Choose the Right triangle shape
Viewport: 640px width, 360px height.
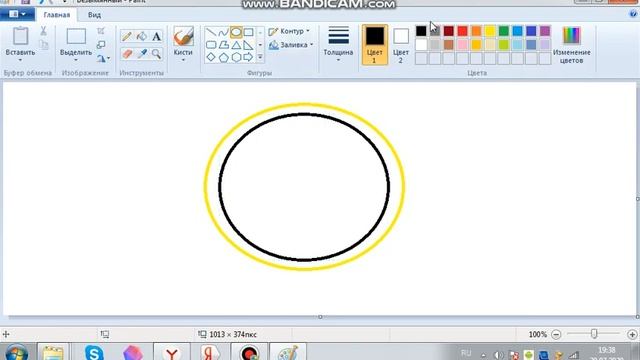248,44
